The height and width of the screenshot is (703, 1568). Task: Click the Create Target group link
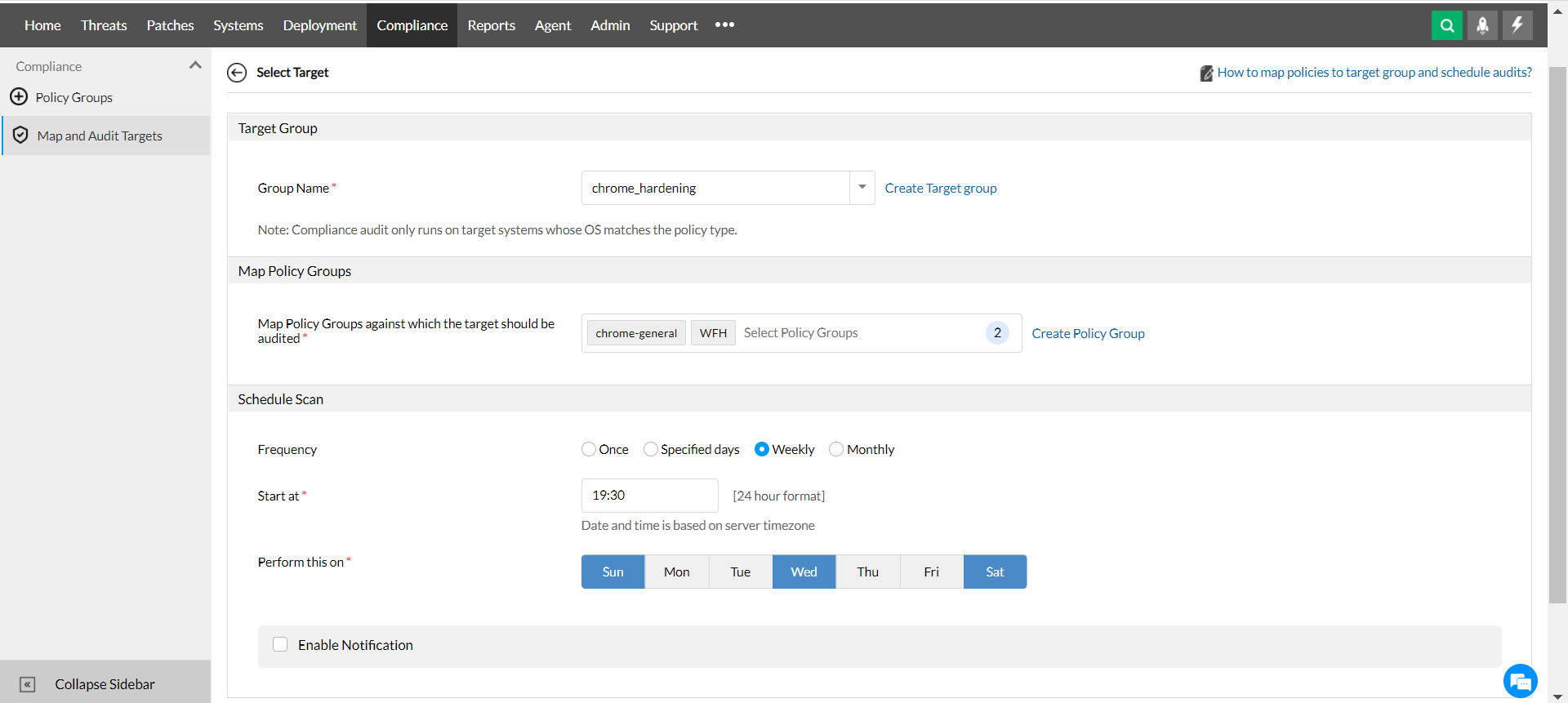tap(940, 189)
